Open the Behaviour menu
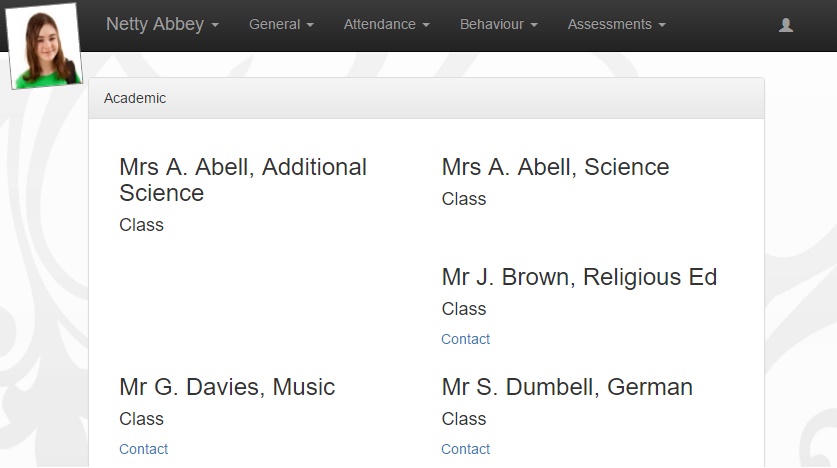Image resolution: width=837 pixels, height=468 pixels. click(499, 25)
